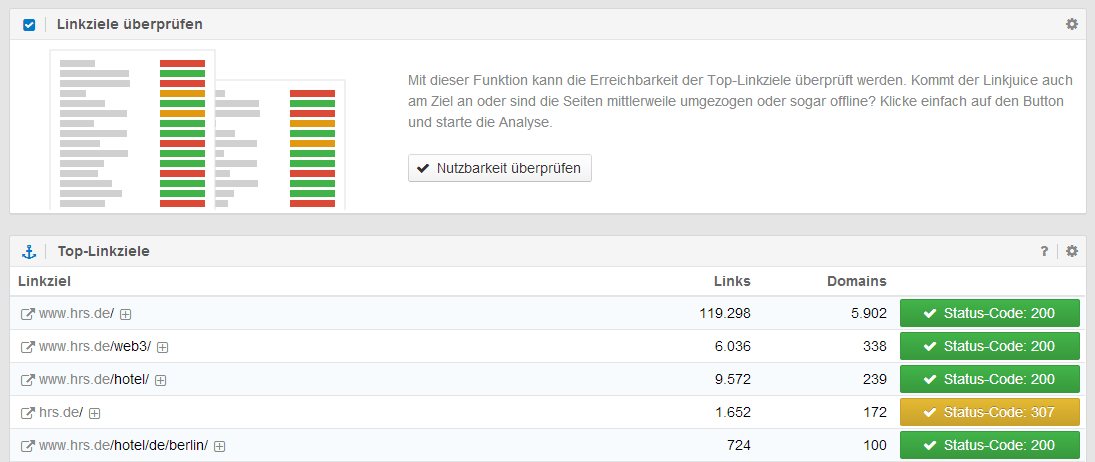Open external link icon for www.hrs.de/hotel/de/berlin/

[27, 446]
